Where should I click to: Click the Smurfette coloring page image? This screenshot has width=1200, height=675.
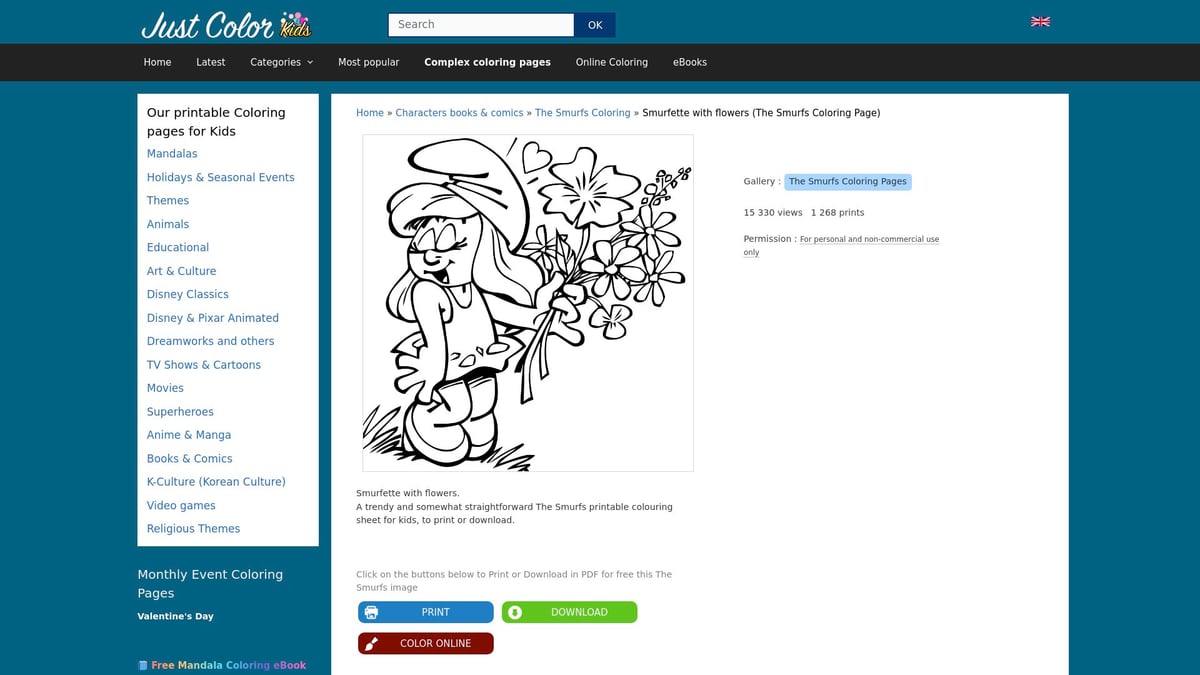click(x=527, y=302)
